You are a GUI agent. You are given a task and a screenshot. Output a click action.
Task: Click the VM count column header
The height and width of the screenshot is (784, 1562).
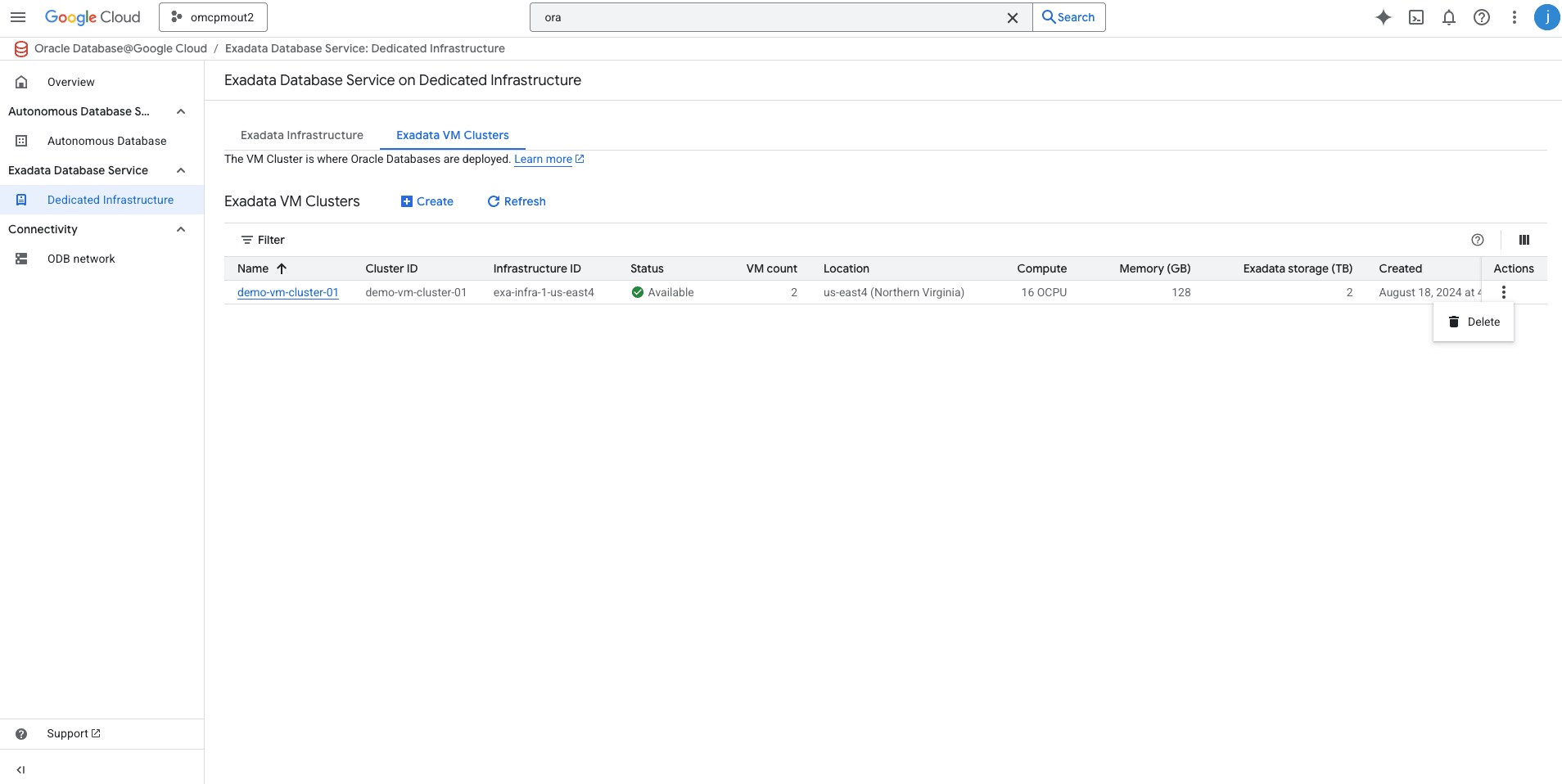[771, 268]
